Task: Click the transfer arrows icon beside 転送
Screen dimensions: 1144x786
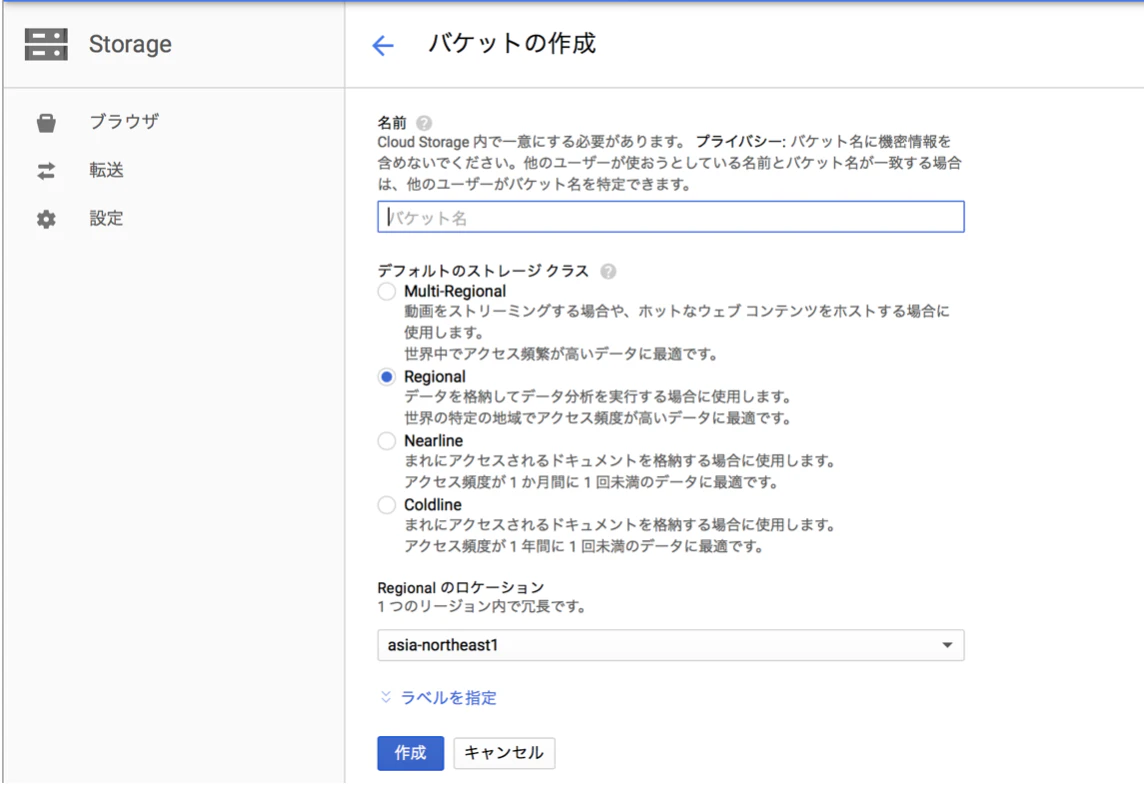Action: pyautogui.click(x=46, y=171)
